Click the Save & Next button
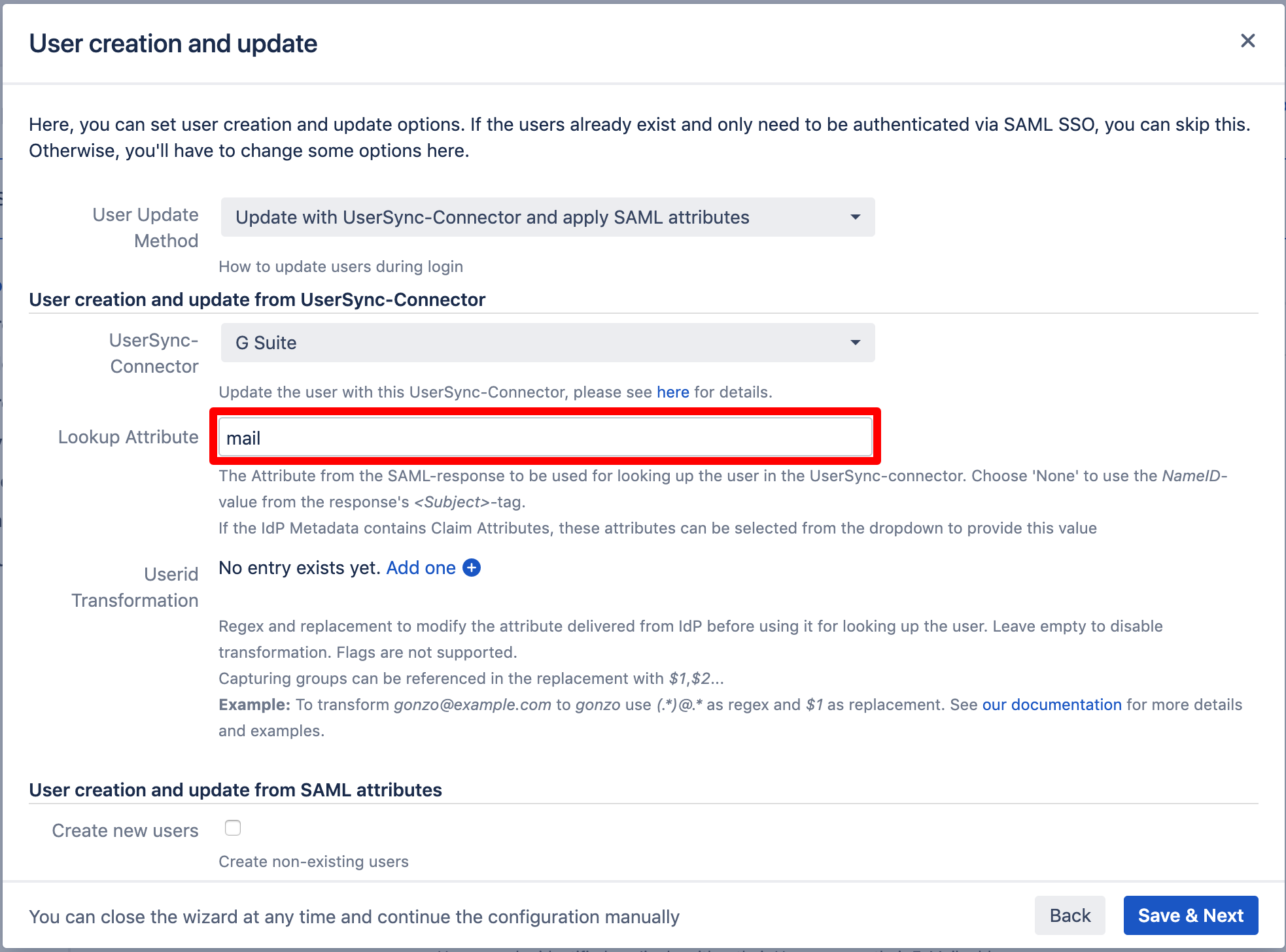This screenshot has width=1286, height=952. click(1190, 915)
